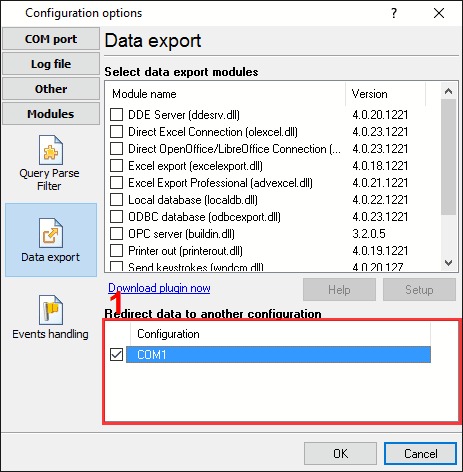The height and width of the screenshot is (472, 463).
Task: Click the Download plugin now link
Action: tap(159, 288)
